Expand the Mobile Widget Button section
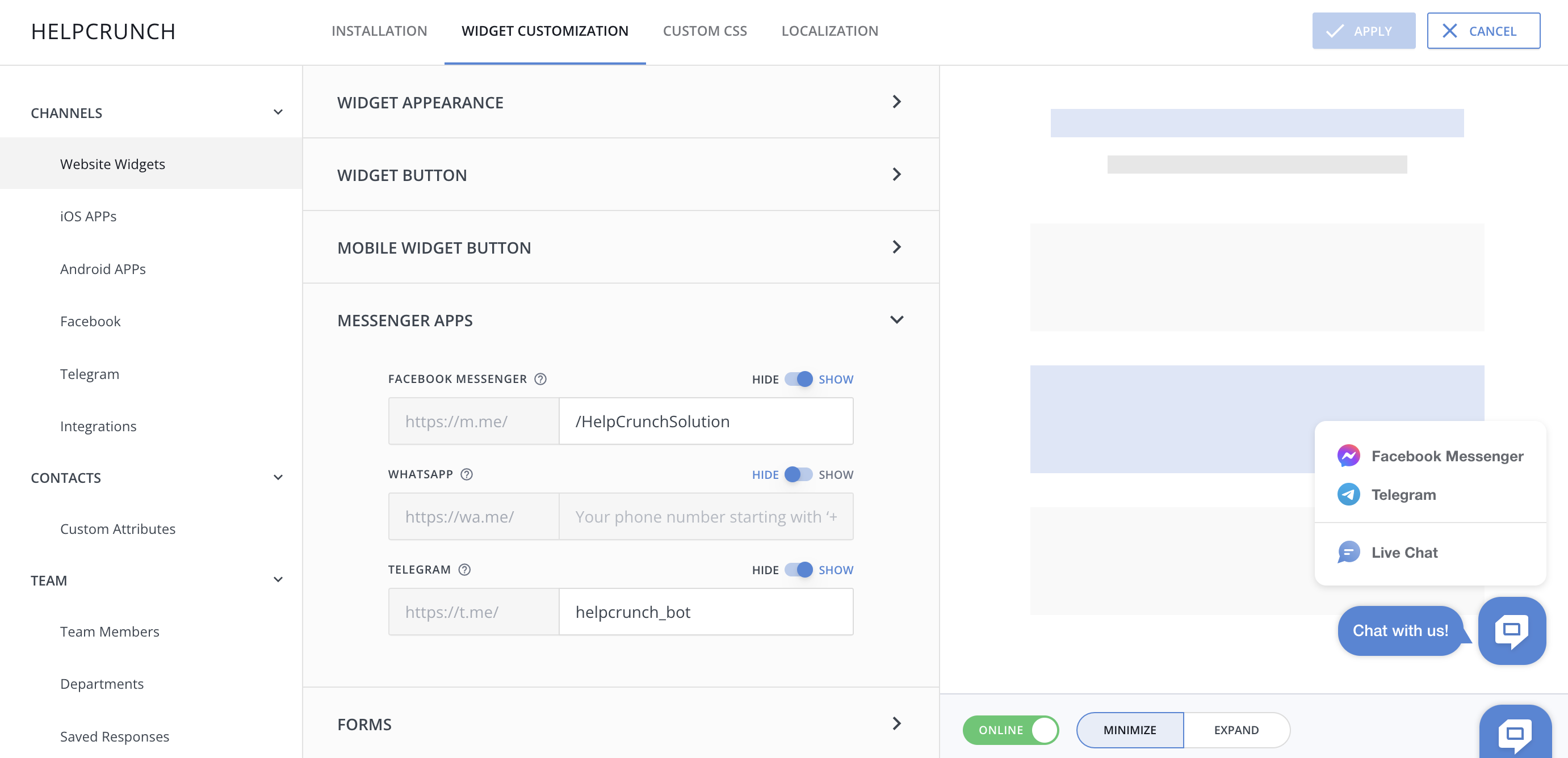The width and height of the screenshot is (1568, 758). pyautogui.click(x=621, y=247)
